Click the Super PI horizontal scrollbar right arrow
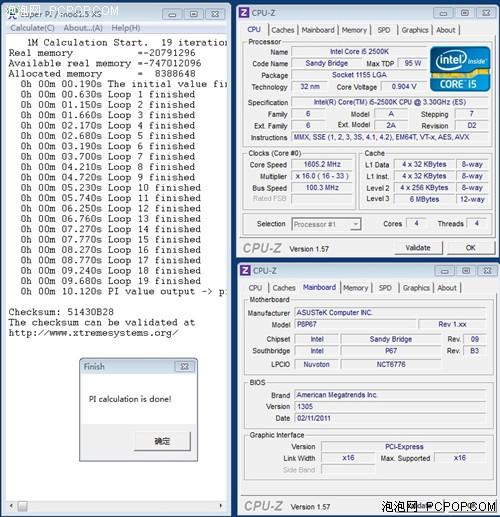The image size is (500, 517). click(x=221, y=506)
